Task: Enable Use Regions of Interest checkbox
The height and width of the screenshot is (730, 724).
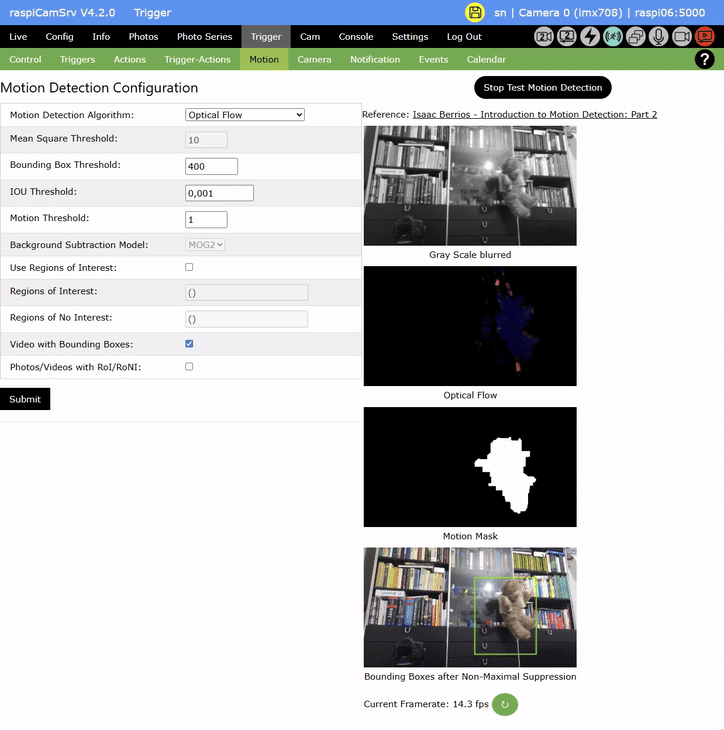Action: 189,268
